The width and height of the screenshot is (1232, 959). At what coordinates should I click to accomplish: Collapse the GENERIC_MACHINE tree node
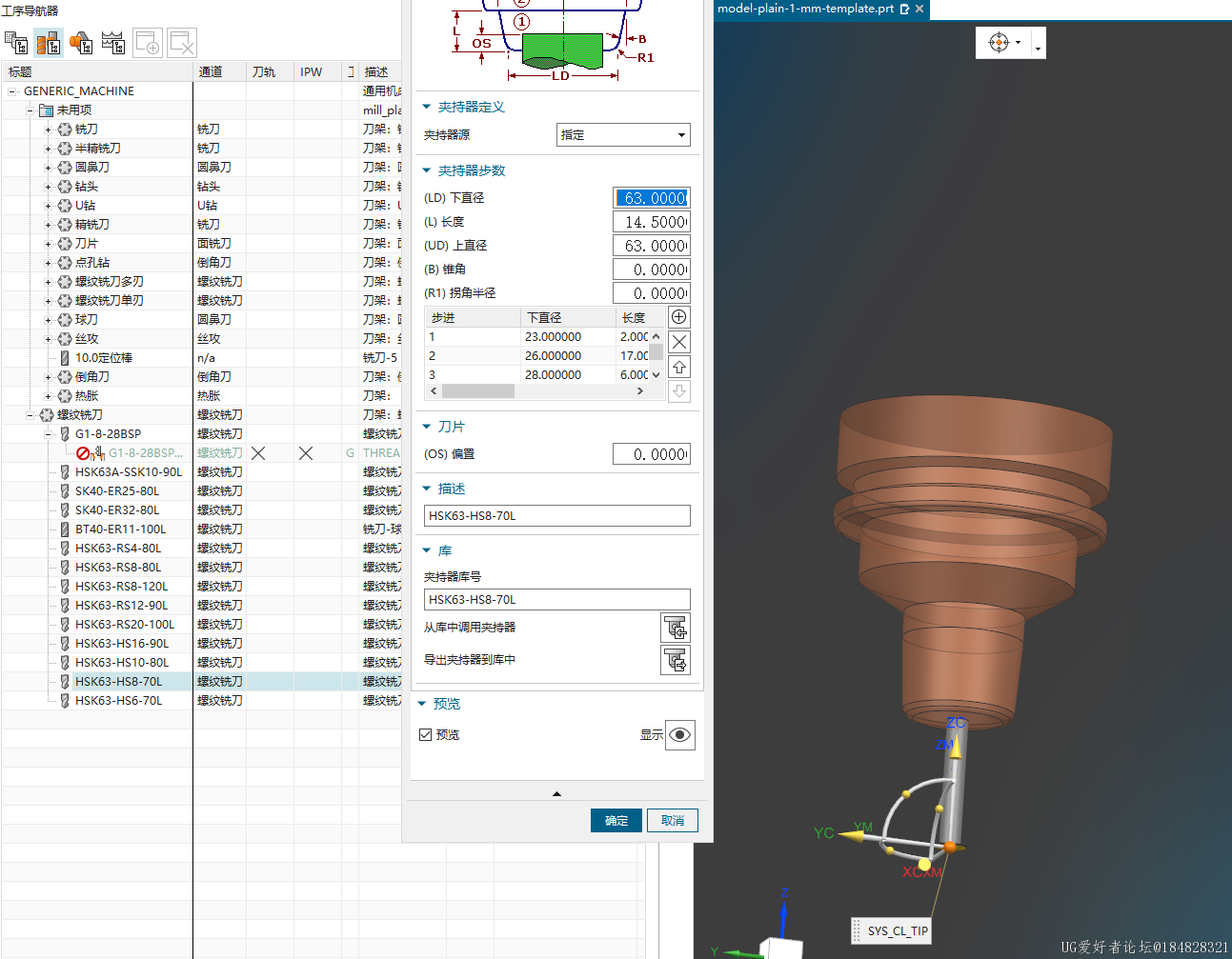coord(12,91)
